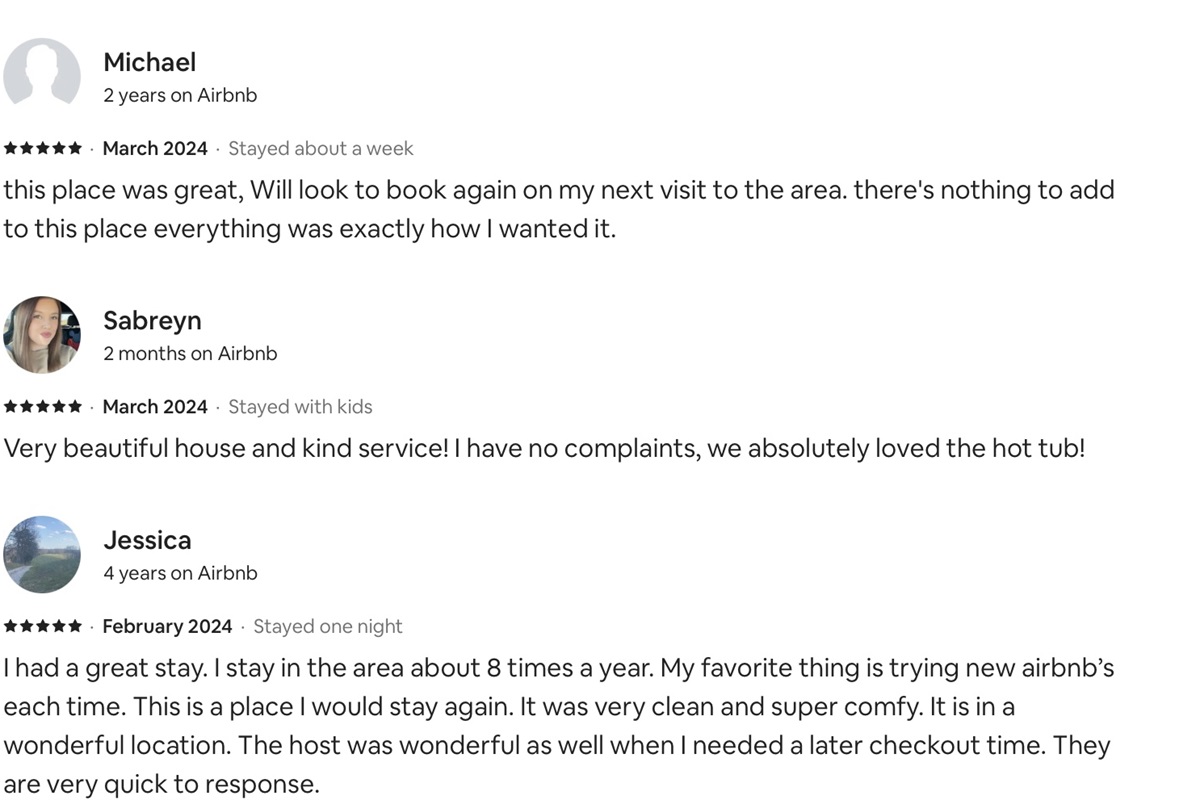The image size is (1200, 800).
Task: Click Michael's default avatar icon
Action: [42, 74]
